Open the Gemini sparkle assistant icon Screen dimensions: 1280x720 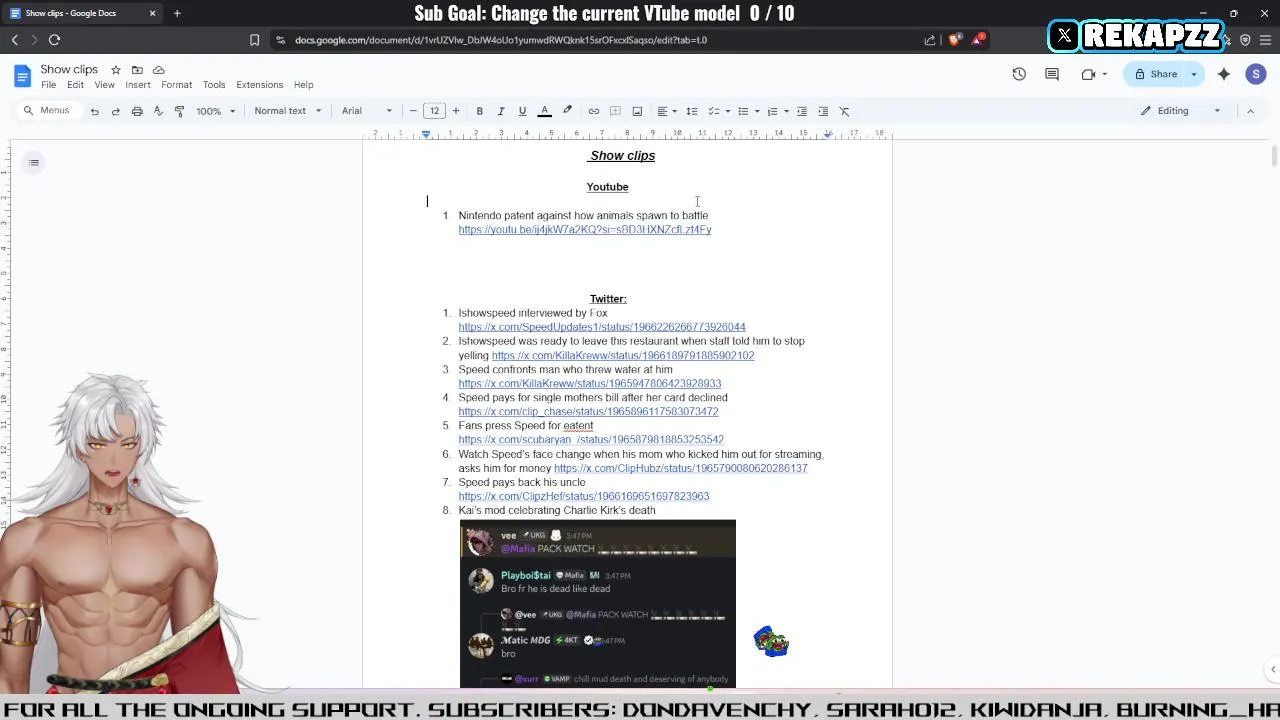1224,74
